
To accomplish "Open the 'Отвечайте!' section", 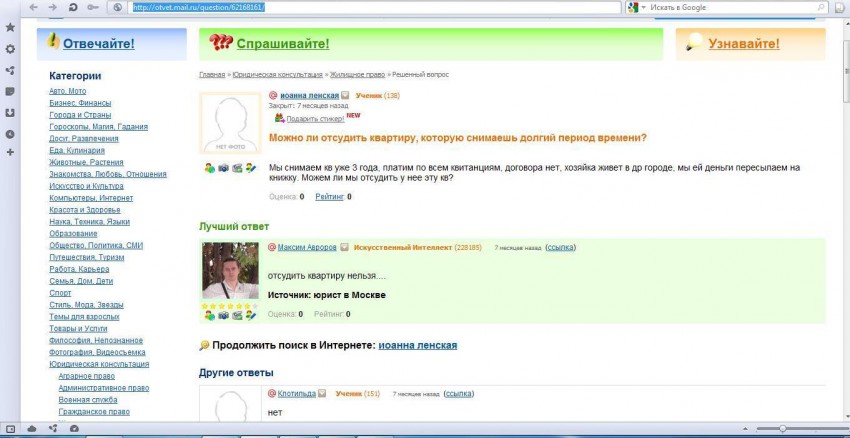I will [x=98, y=44].
